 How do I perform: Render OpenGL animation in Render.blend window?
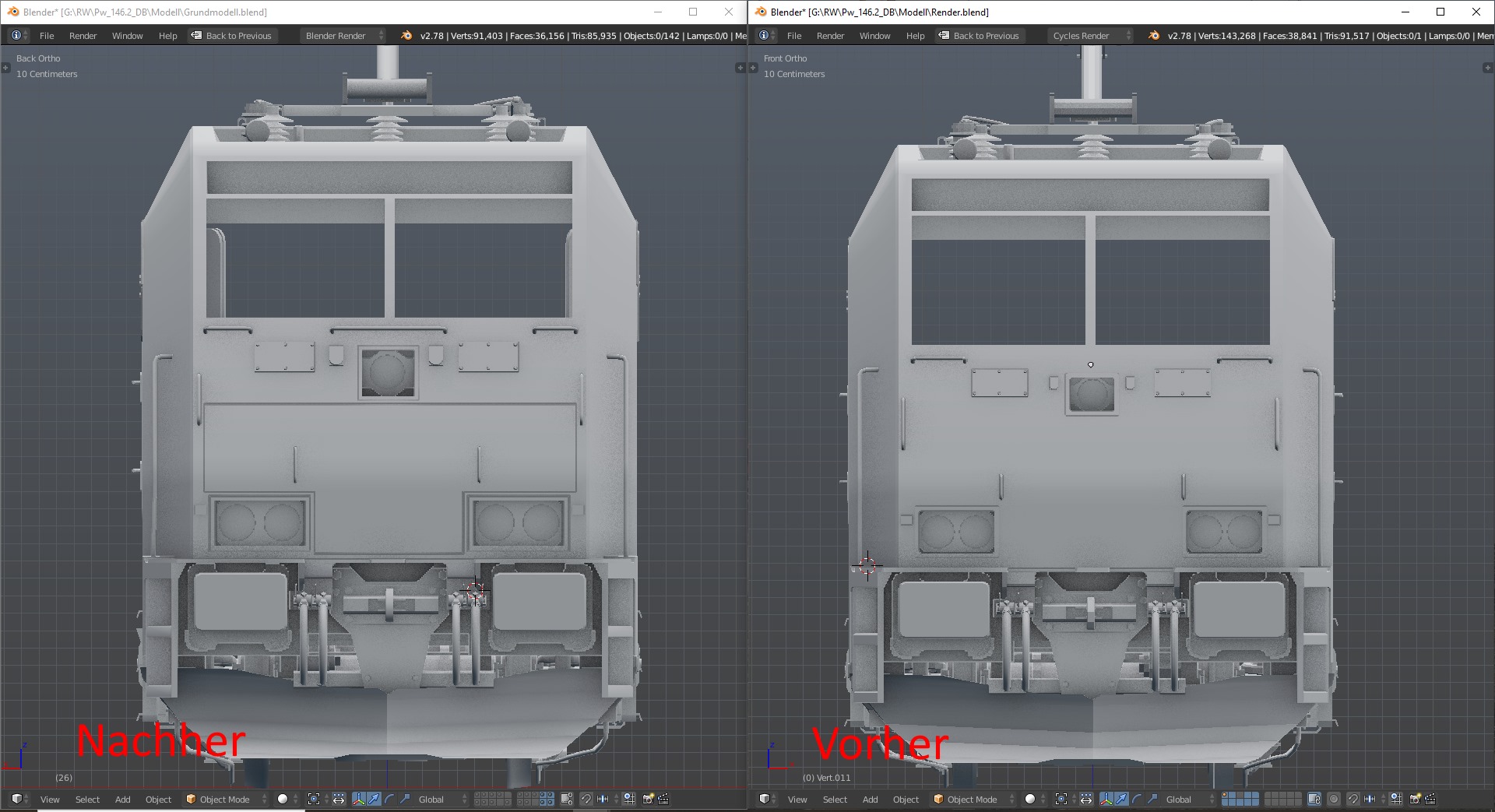(x=1430, y=799)
